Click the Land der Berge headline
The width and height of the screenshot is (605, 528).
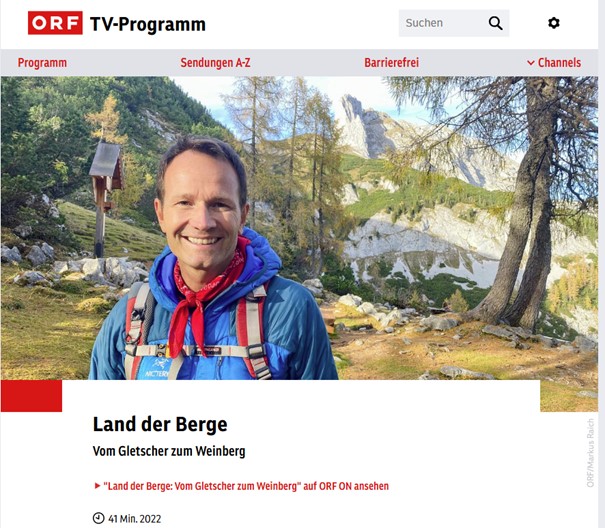tap(160, 424)
